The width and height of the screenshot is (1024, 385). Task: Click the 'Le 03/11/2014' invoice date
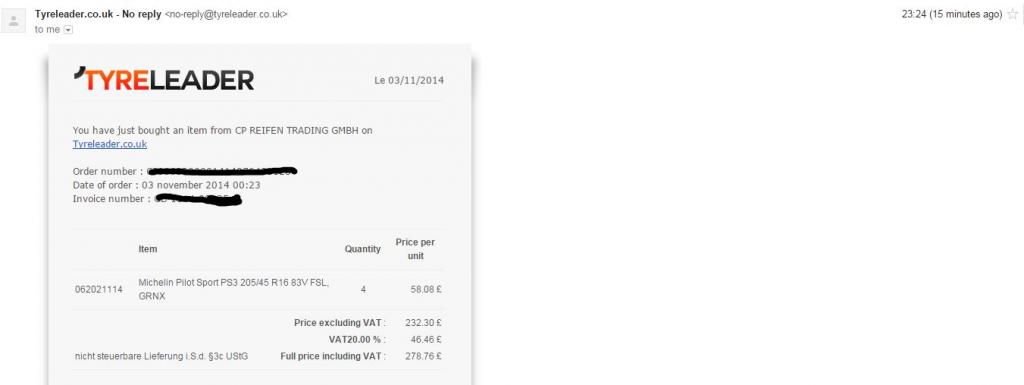(409, 80)
